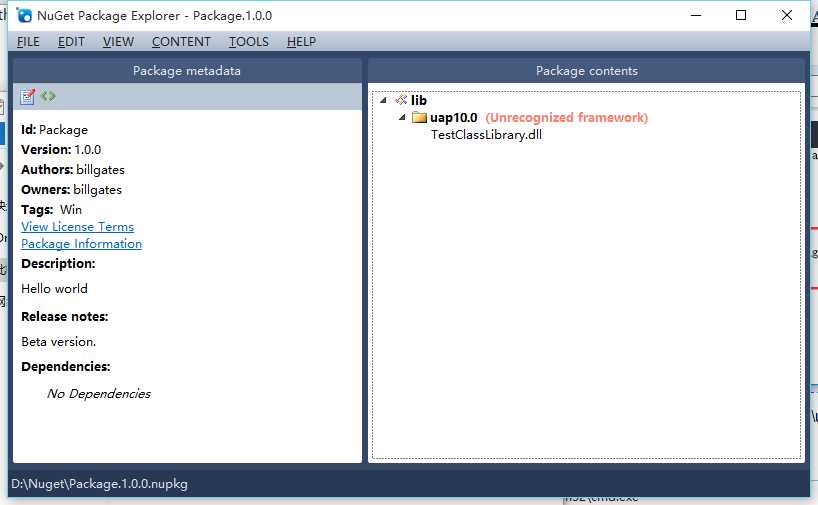The width and height of the screenshot is (818, 505).
Task: Open the TOOLS menu
Action: (248, 42)
